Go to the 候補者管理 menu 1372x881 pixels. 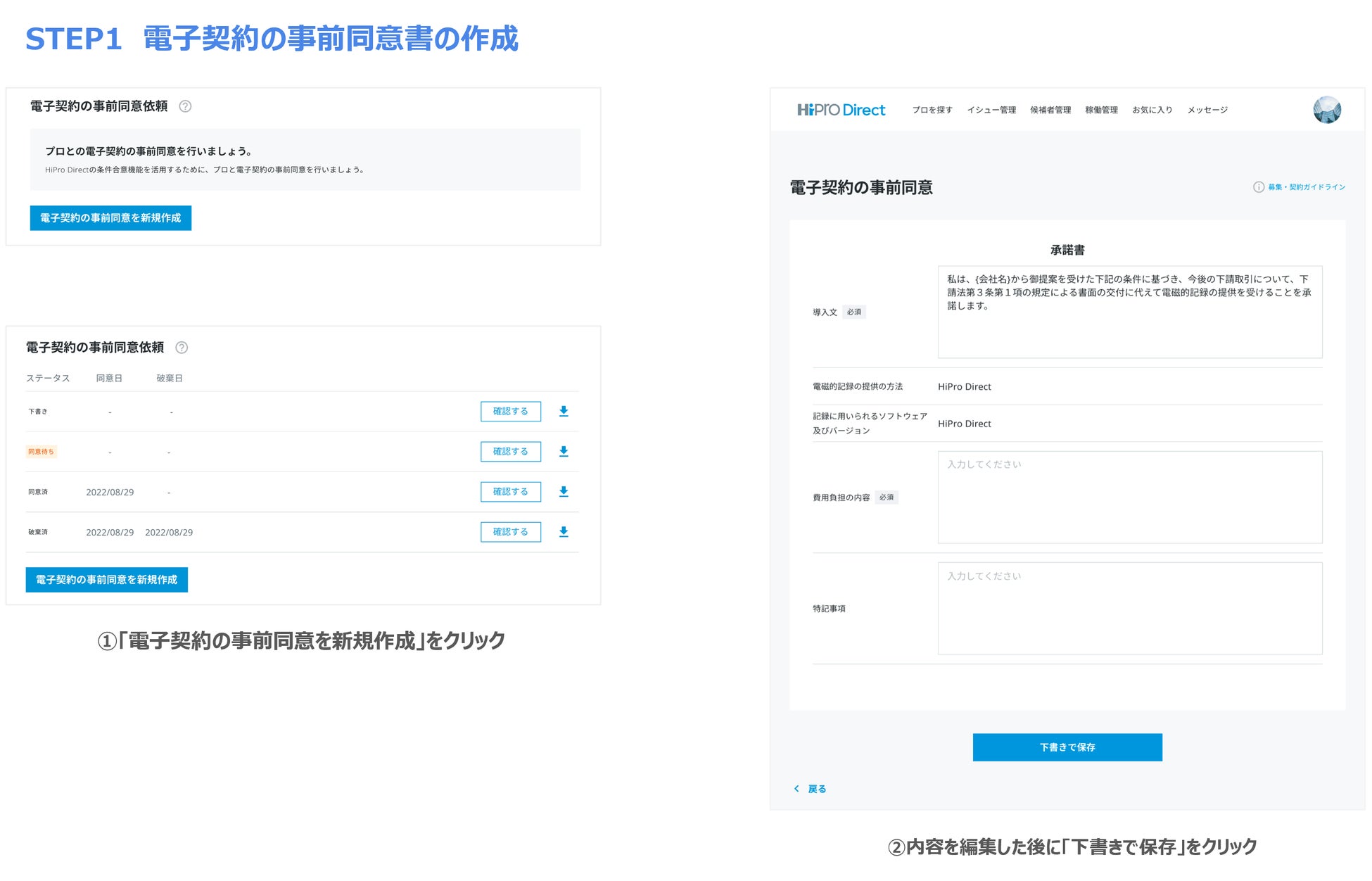1050,110
